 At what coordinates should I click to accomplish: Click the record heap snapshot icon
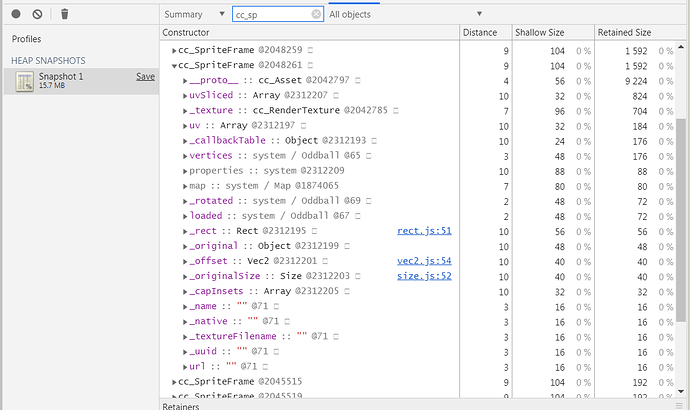[x=16, y=14]
